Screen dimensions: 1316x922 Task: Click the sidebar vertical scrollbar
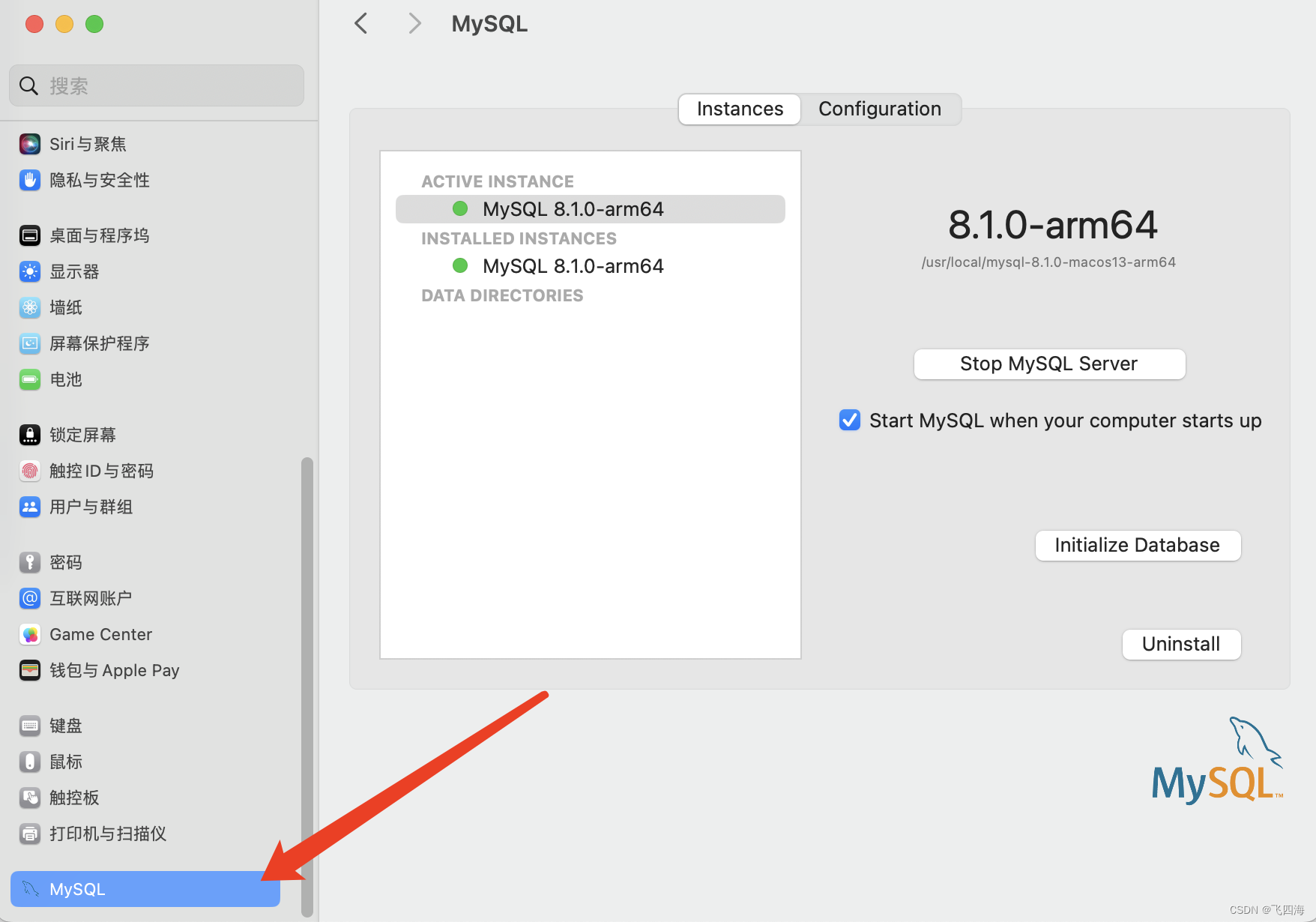click(307, 686)
